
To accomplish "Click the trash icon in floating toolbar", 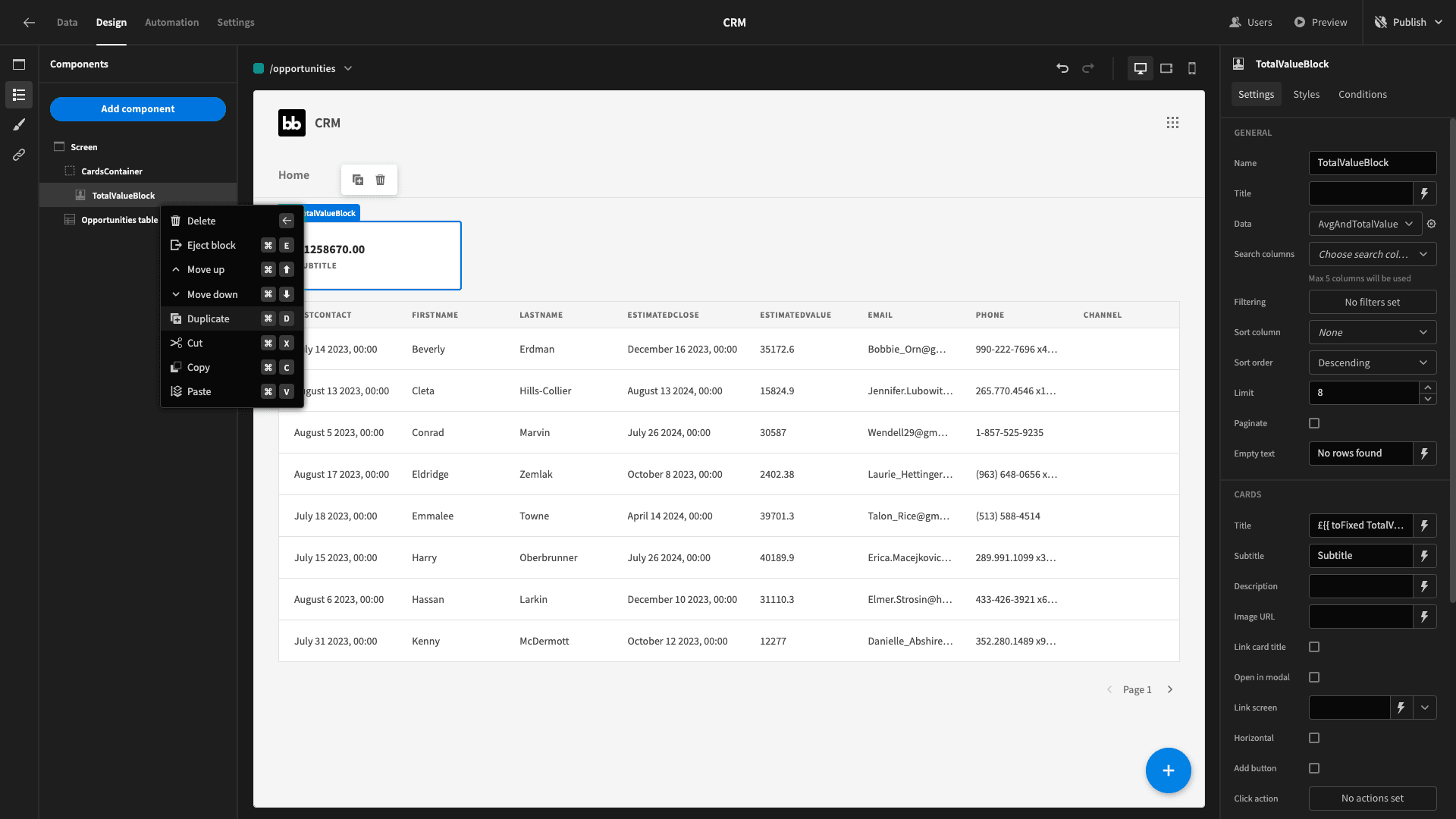I will (381, 180).
